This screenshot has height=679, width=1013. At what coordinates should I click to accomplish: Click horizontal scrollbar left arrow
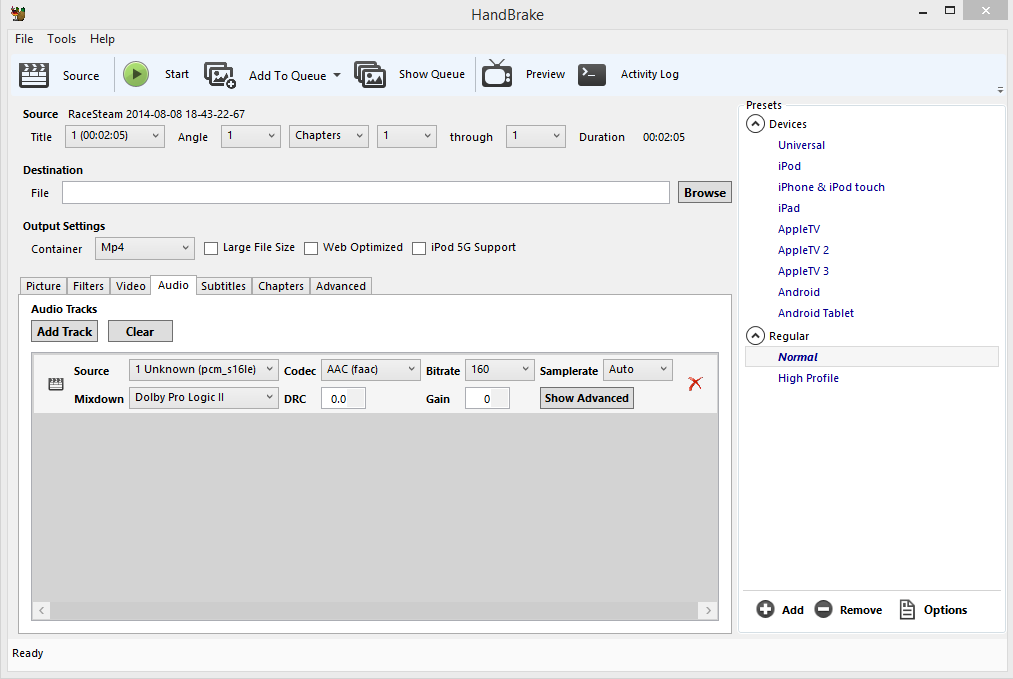pyautogui.click(x=41, y=610)
